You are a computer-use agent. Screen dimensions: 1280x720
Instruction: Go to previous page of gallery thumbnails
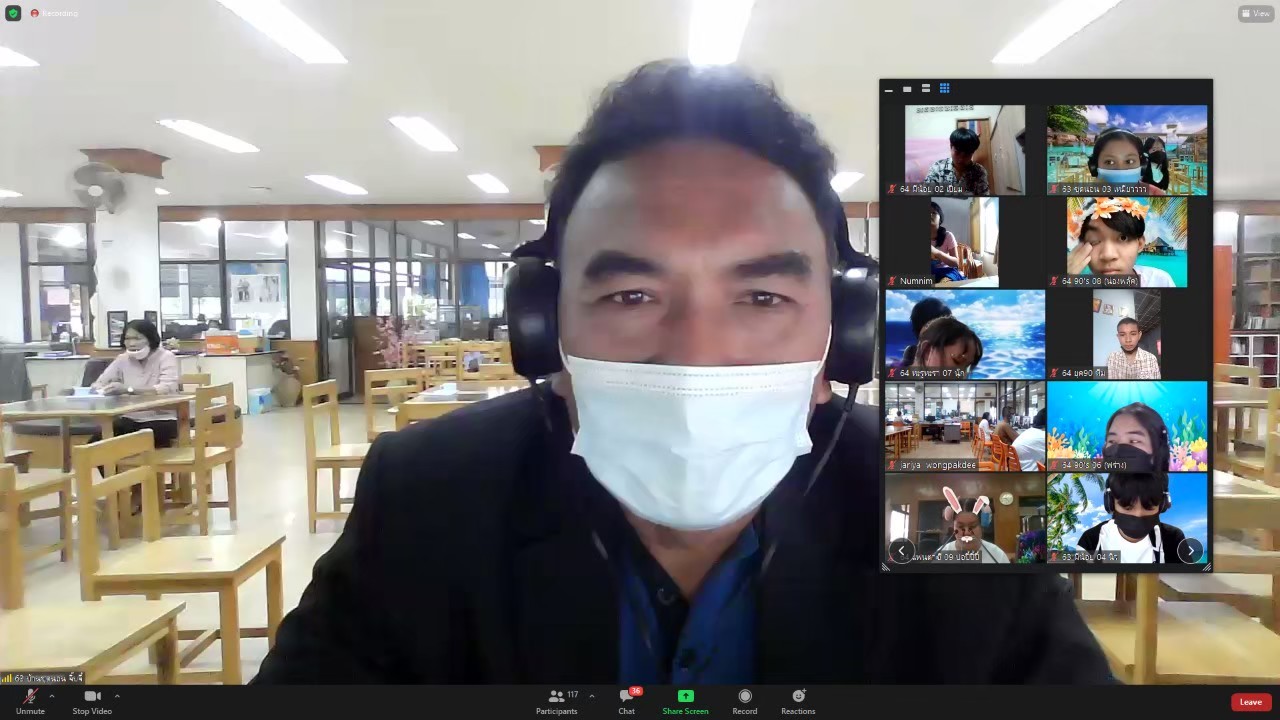coord(901,550)
